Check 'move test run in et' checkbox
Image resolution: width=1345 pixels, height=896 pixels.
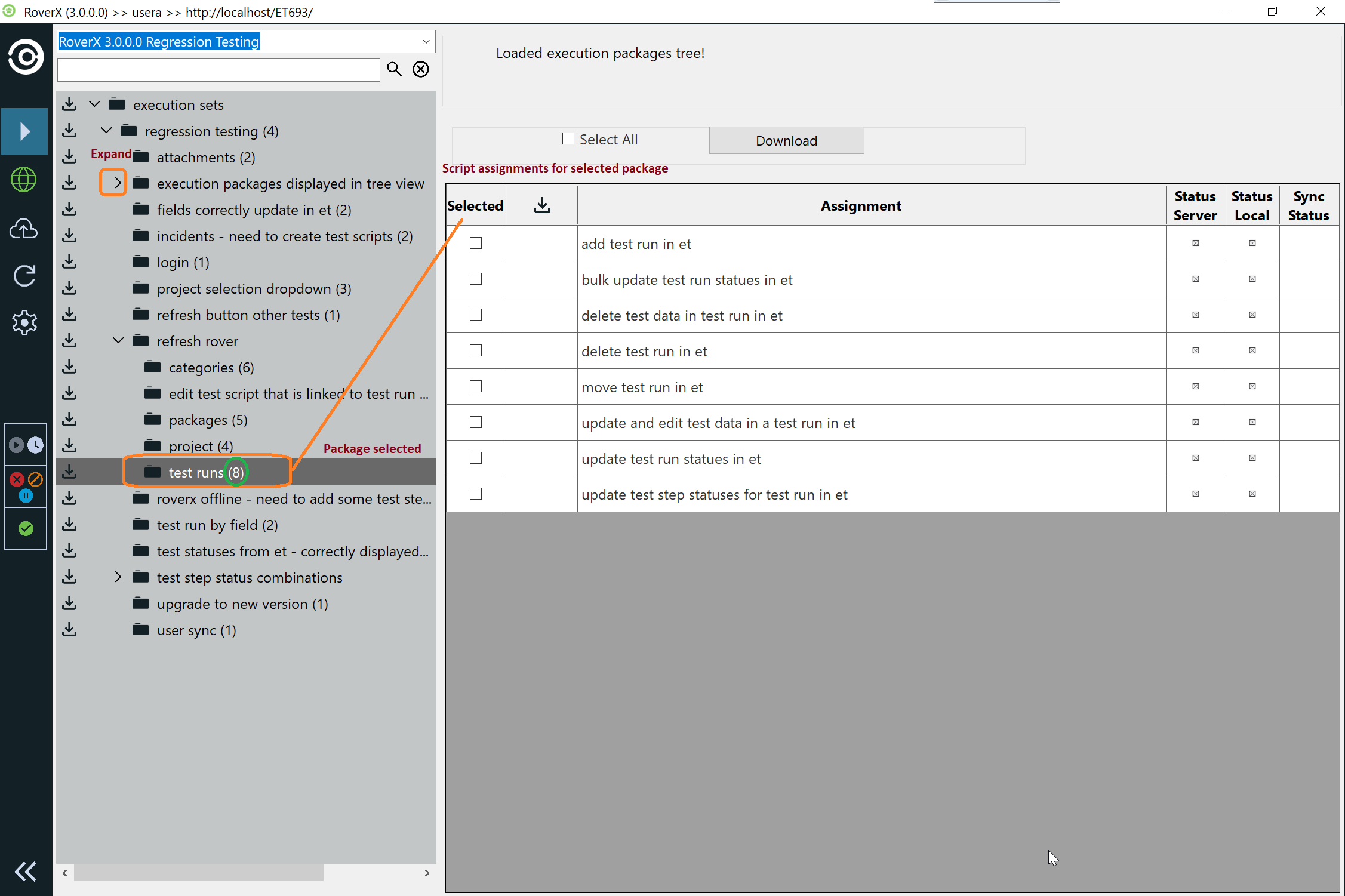(x=476, y=386)
